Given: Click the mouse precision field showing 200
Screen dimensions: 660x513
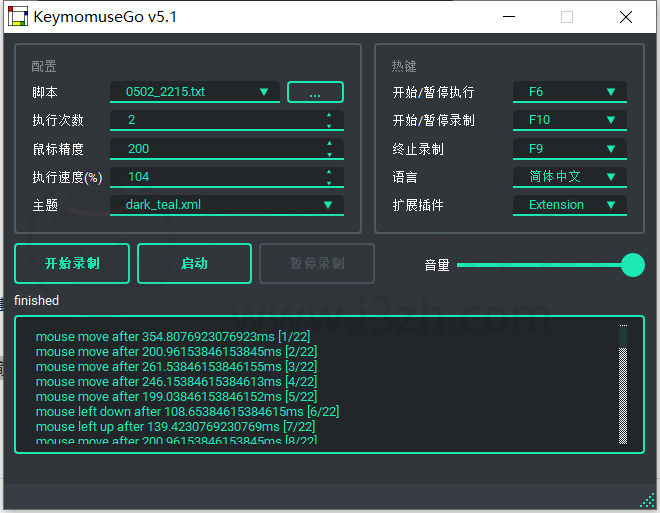Looking at the screenshot, I should [227, 149].
